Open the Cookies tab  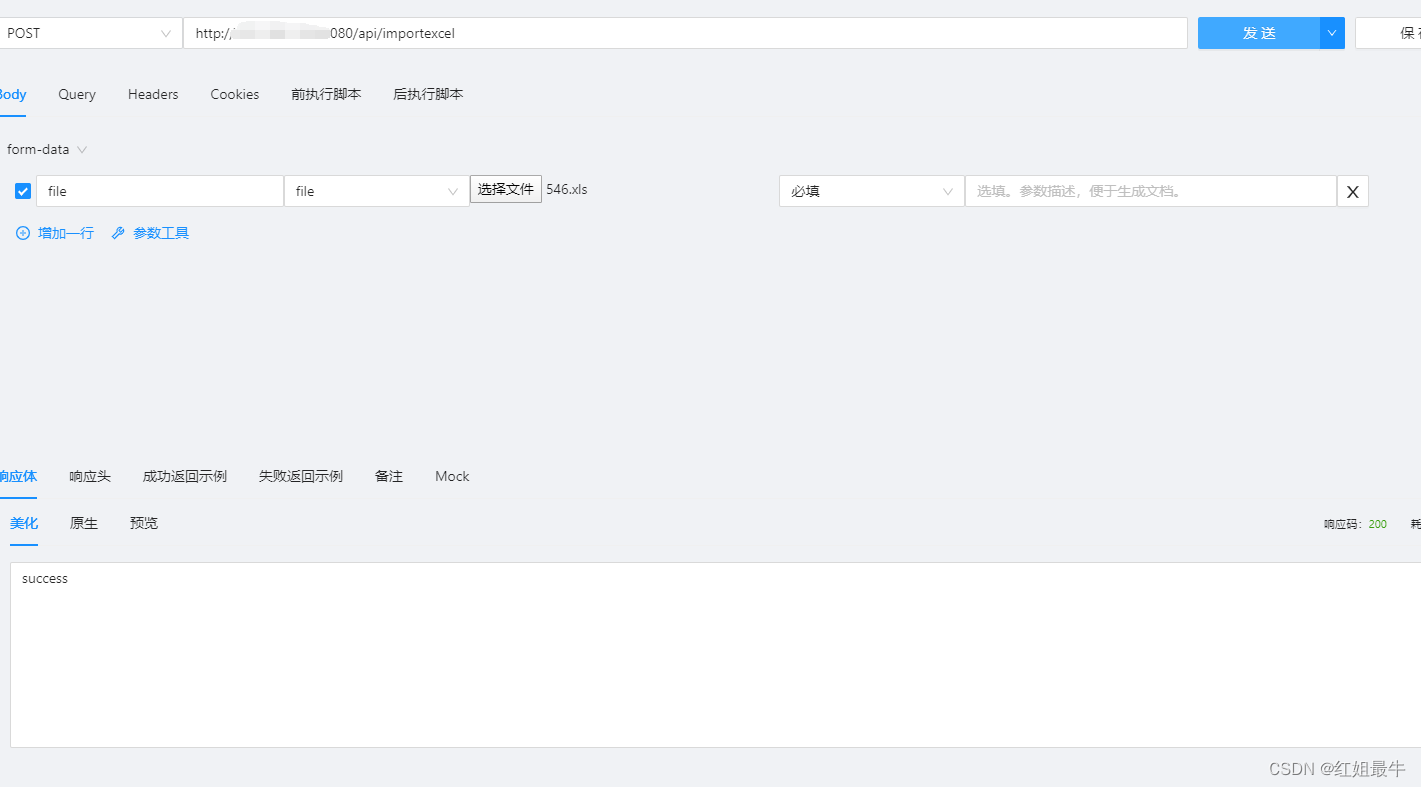(x=234, y=94)
